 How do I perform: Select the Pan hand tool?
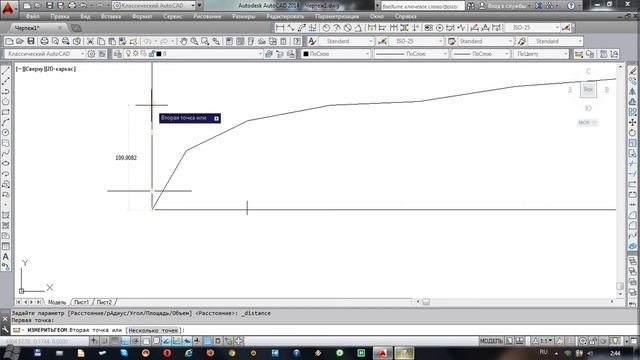point(184,41)
